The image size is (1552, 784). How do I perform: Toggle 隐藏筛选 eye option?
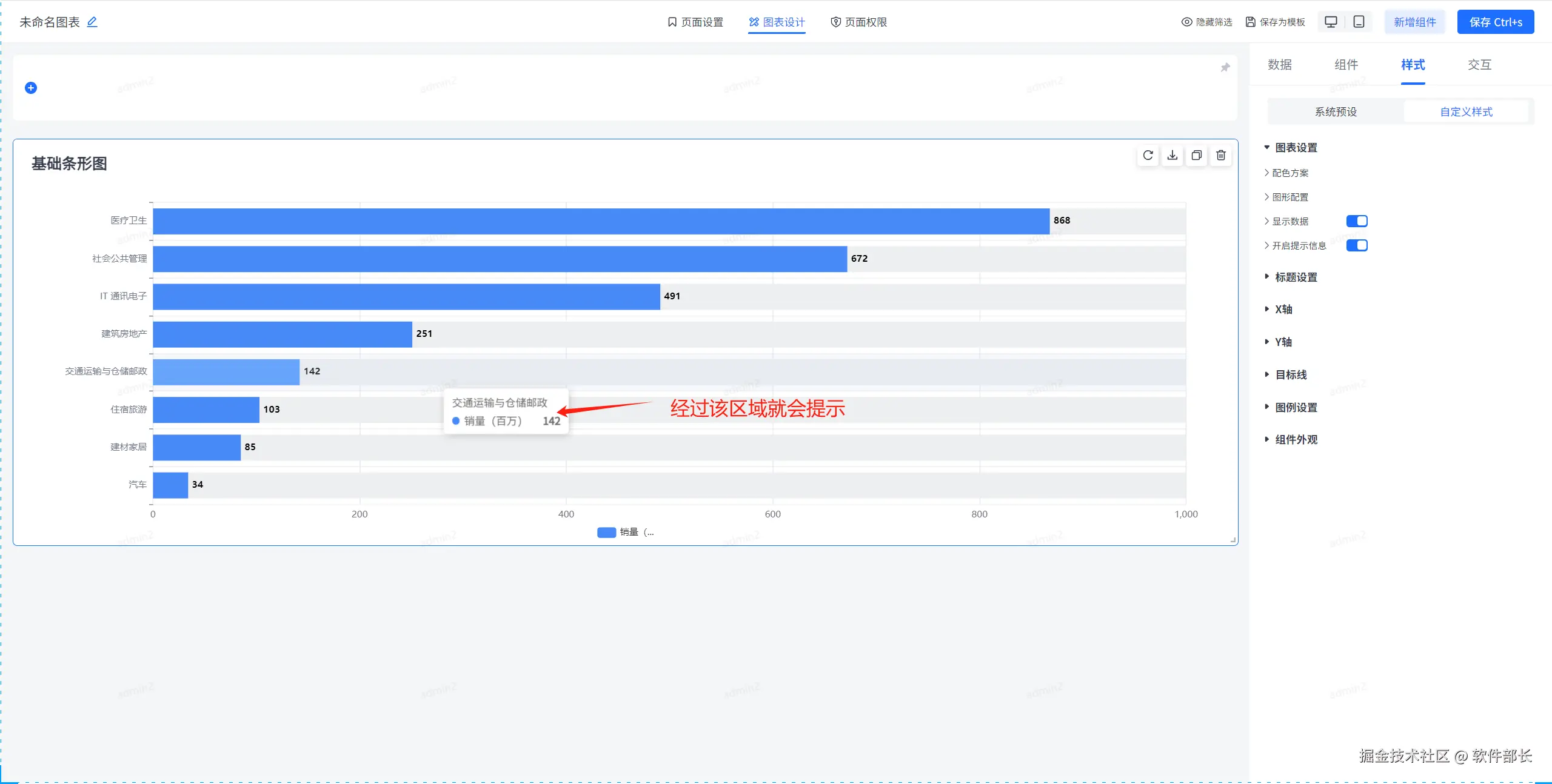[x=1206, y=22]
